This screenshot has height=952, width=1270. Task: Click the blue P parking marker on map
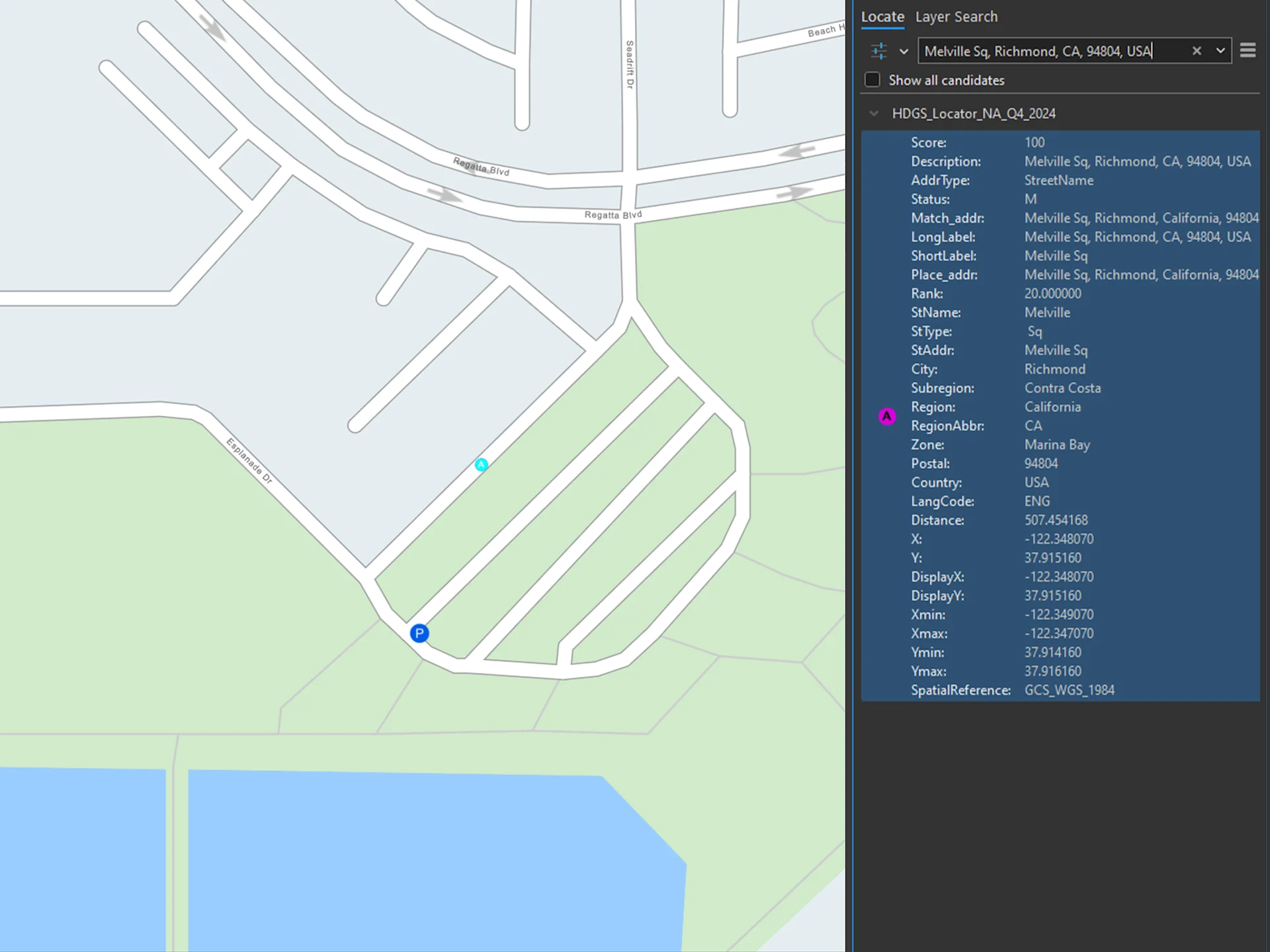[x=419, y=633]
